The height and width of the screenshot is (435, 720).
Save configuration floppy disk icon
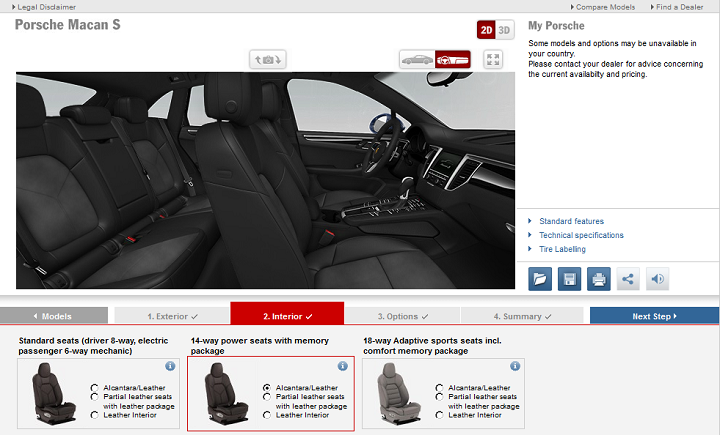(x=569, y=279)
